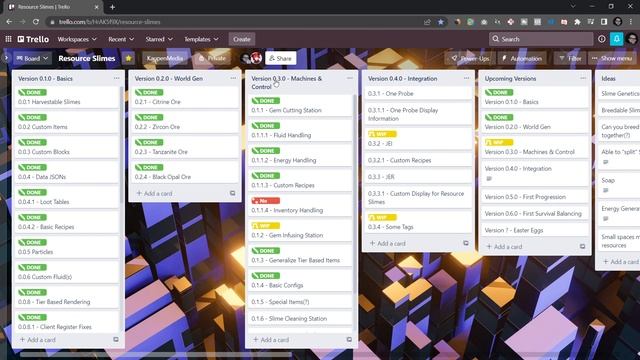Create from template in Version 0.2.0 list

[232, 193]
